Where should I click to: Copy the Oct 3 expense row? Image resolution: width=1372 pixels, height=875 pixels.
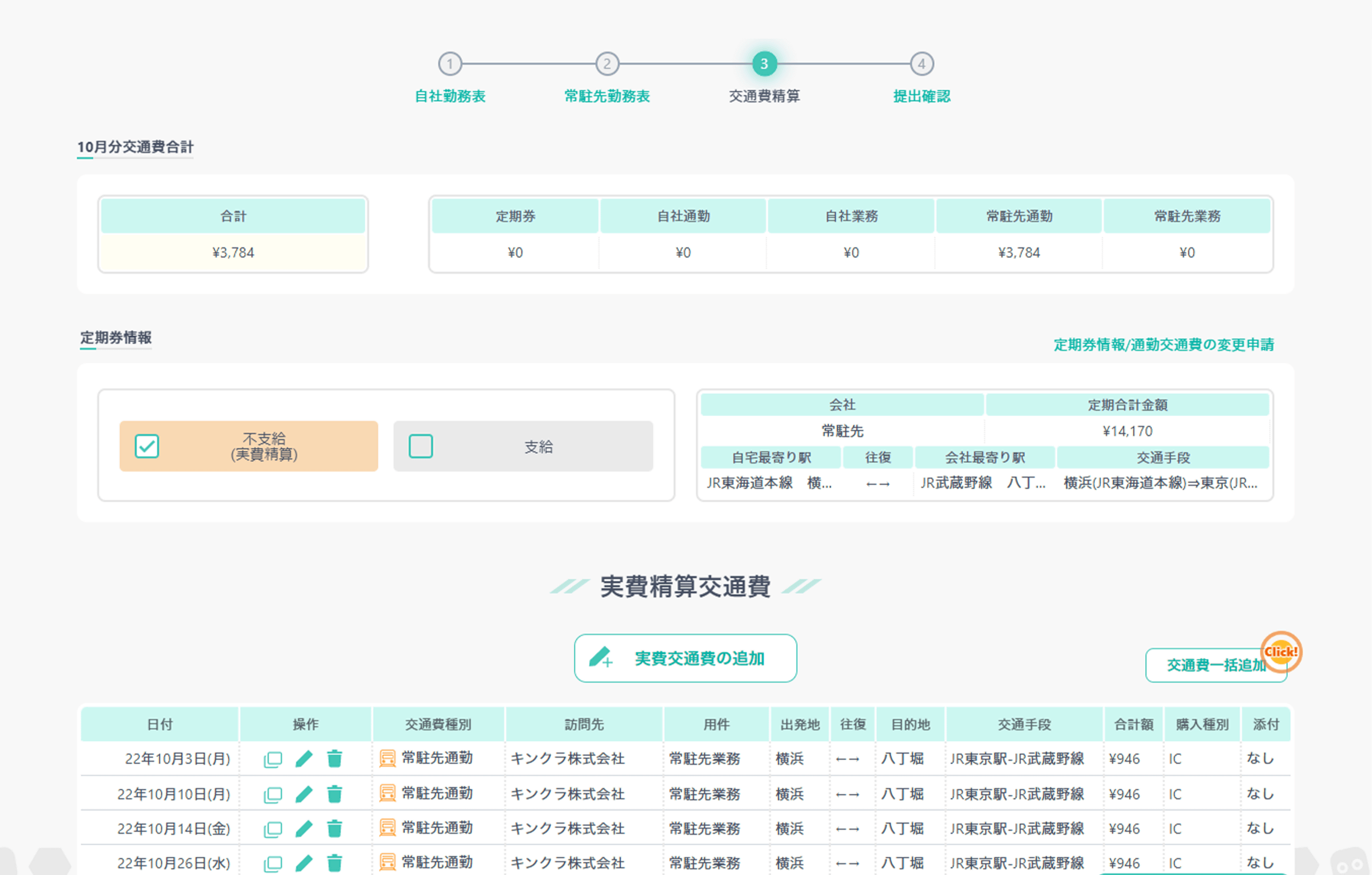pyautogui.click(x=273, y=759)
